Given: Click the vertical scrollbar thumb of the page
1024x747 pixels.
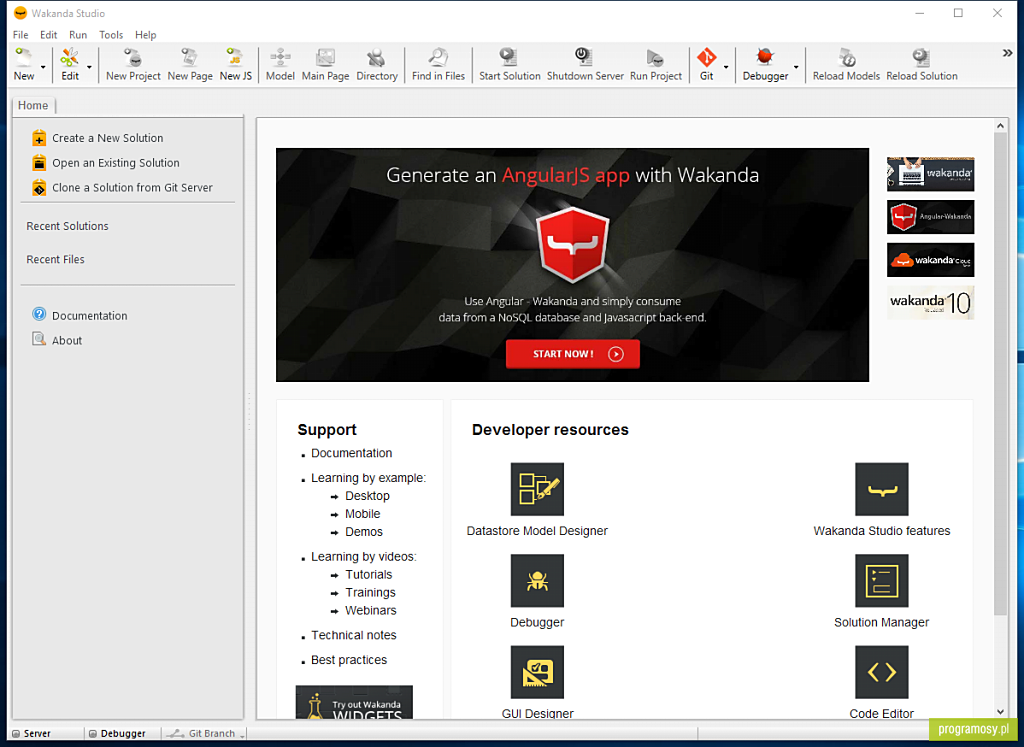Looking at the screenshot, I should (1000, 373).
